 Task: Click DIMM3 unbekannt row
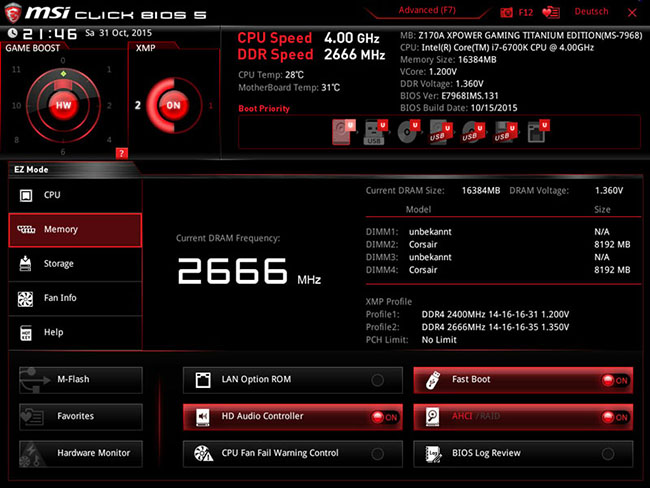point(498,257)
